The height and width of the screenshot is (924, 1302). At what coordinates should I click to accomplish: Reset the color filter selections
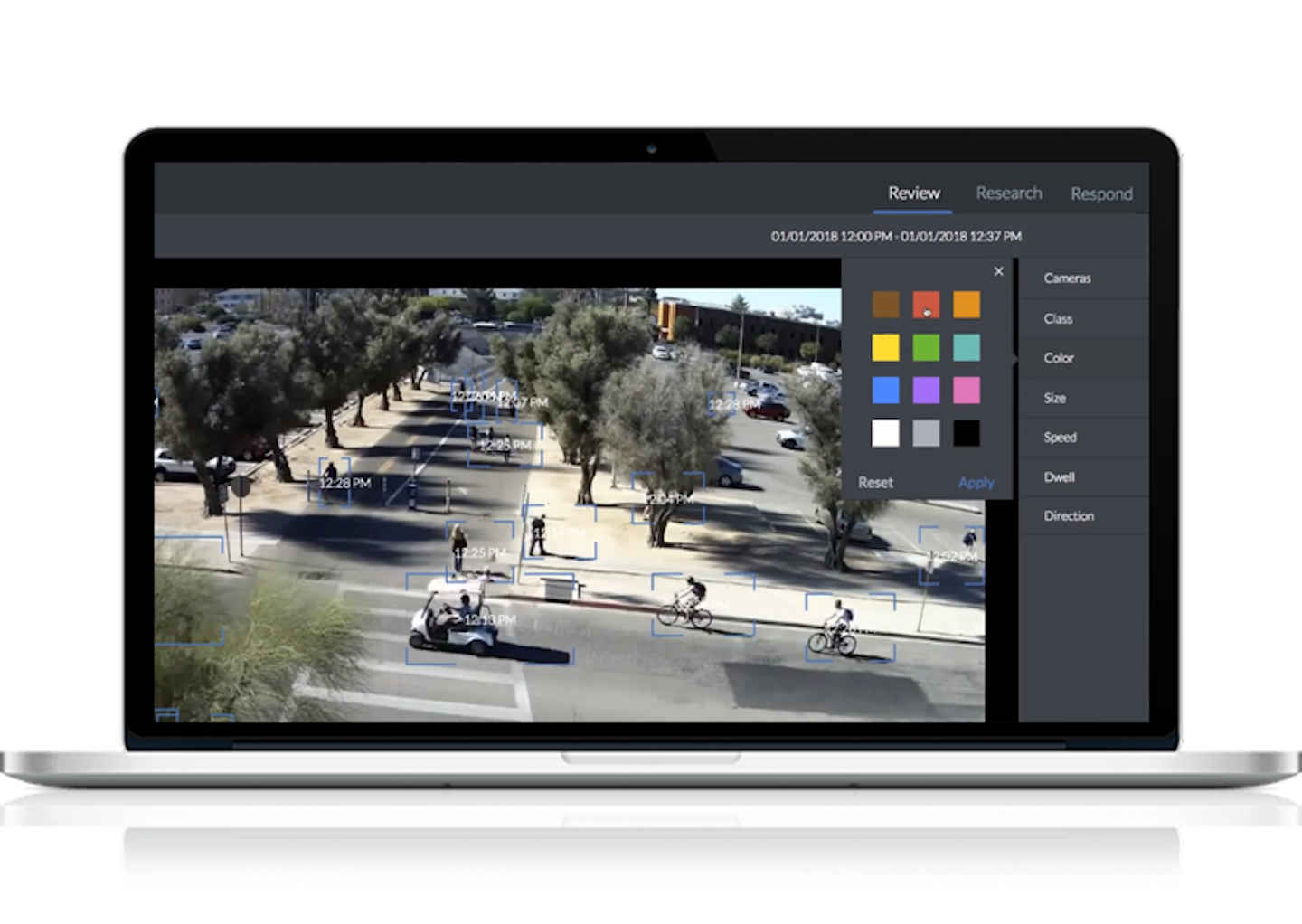[875, 482]
